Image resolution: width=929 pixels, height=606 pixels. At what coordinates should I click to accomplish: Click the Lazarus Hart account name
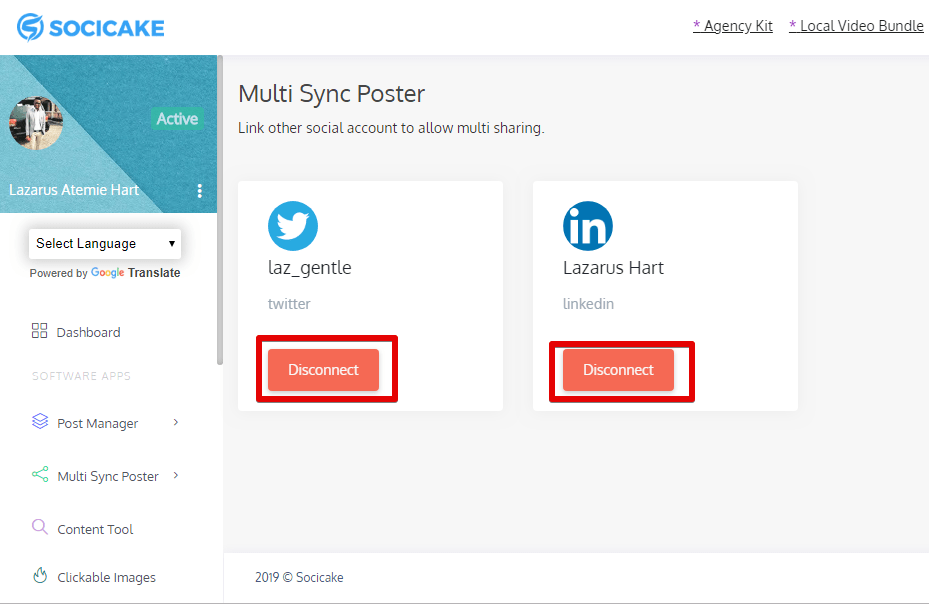(x=613, y=268)
